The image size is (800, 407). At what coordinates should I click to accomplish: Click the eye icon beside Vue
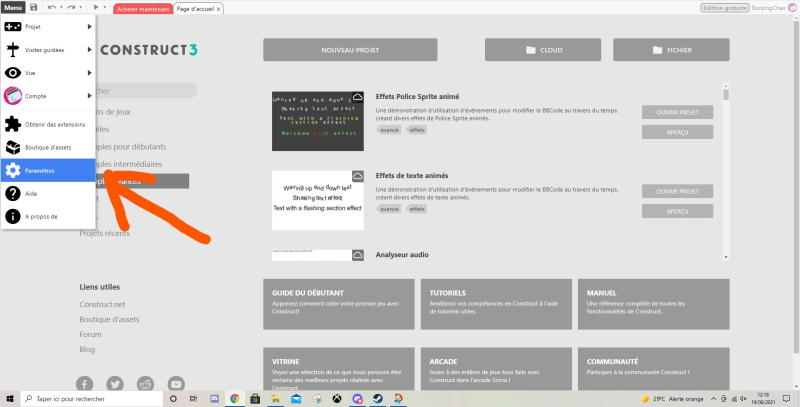click(x=13, y=73)
